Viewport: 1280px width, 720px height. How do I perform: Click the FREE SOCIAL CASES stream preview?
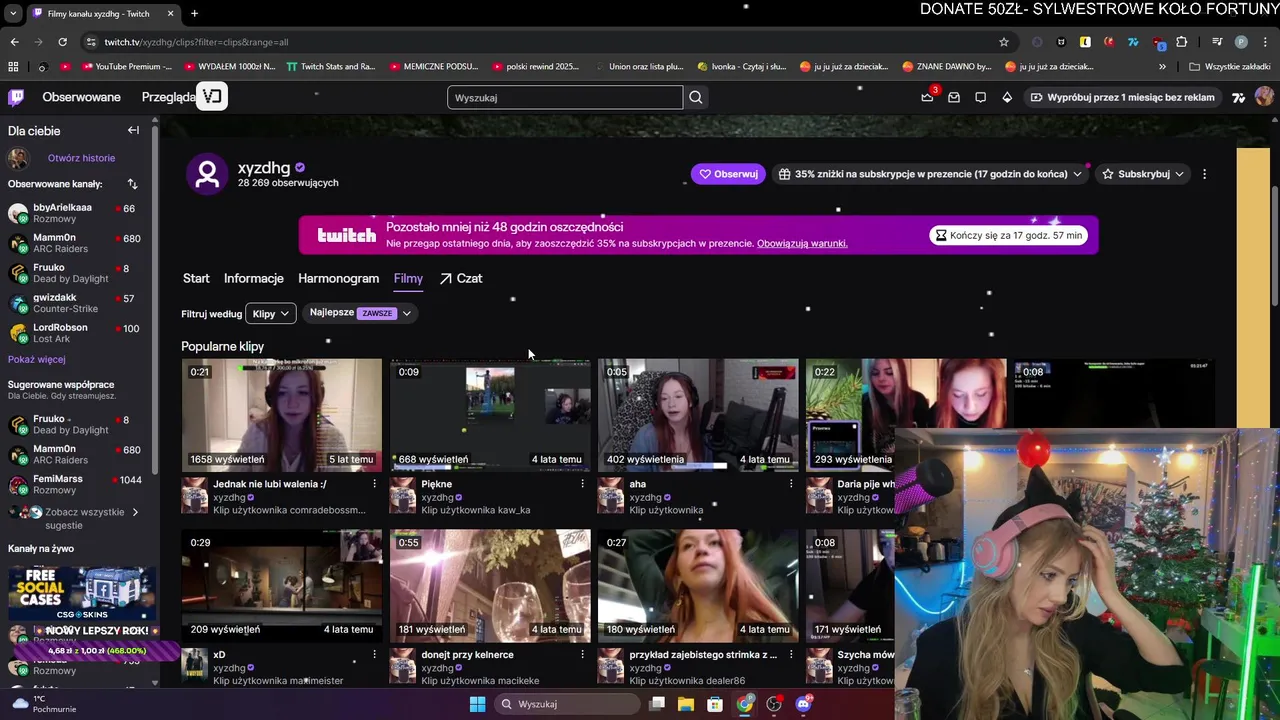(x=81, y=594)
